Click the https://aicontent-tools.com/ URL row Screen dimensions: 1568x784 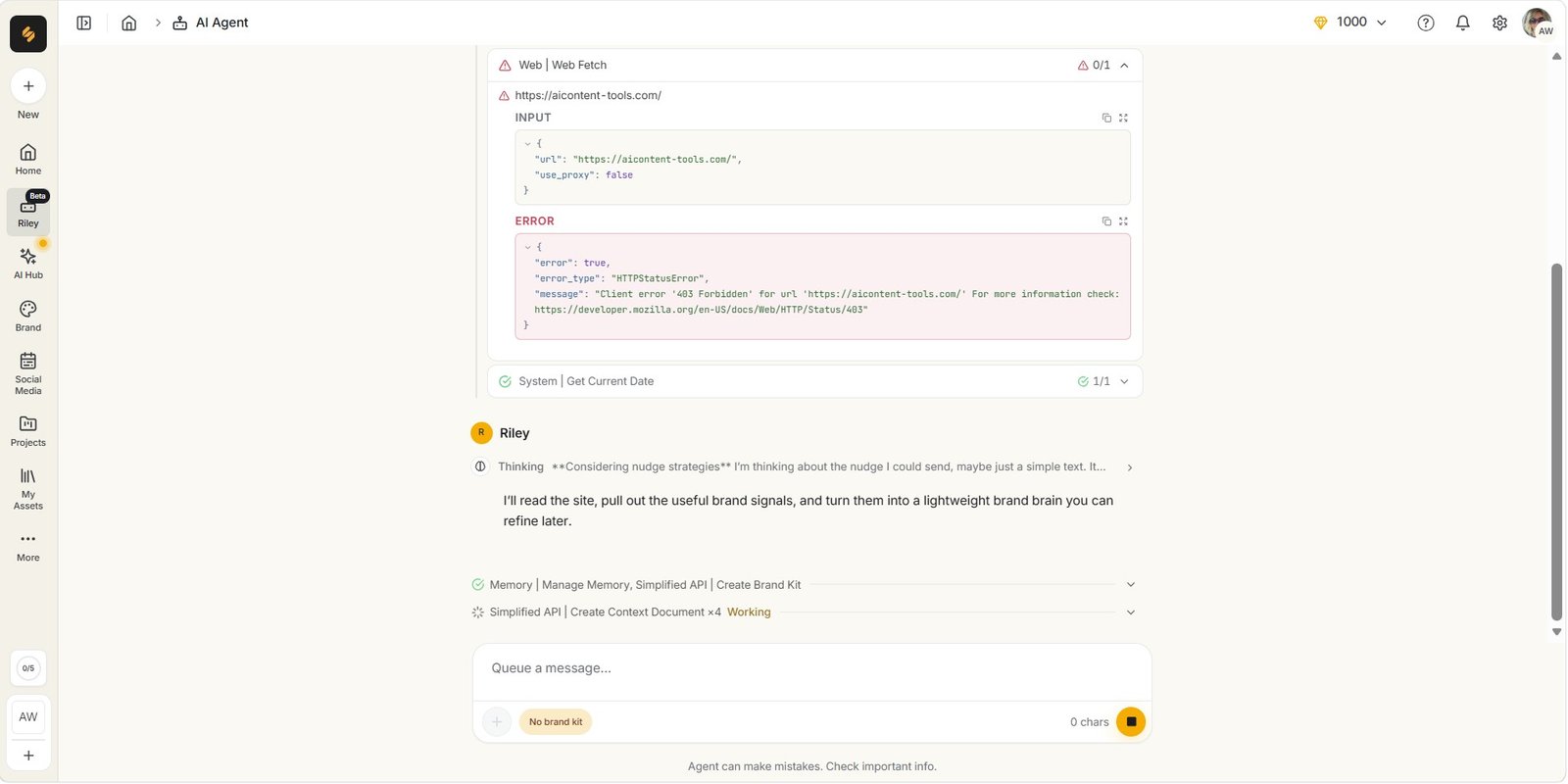click(x=588, y=95)
